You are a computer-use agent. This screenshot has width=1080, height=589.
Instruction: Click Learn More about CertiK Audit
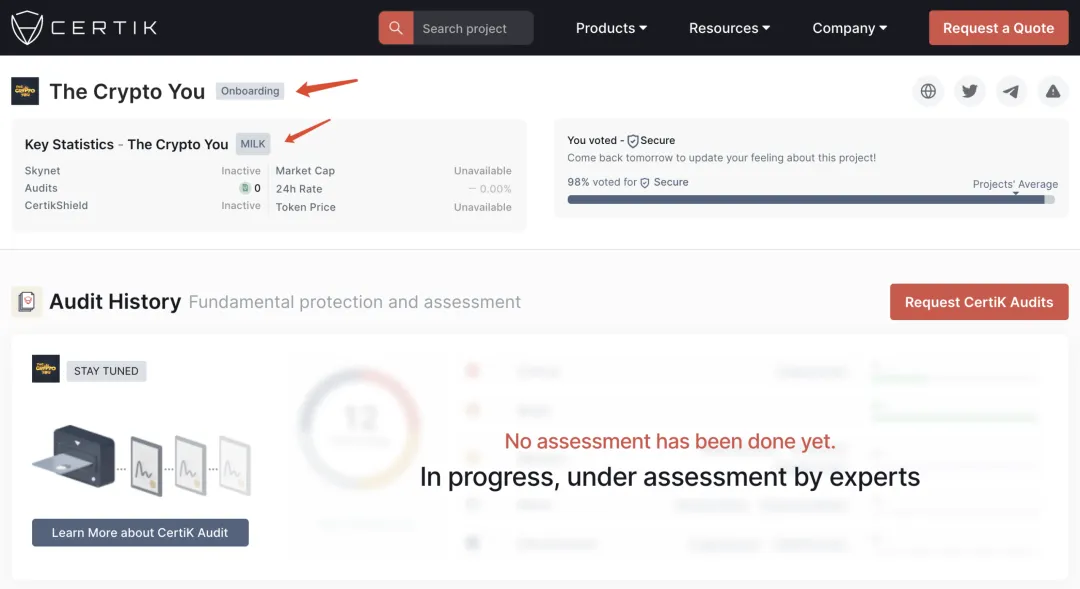coord(140,533)
